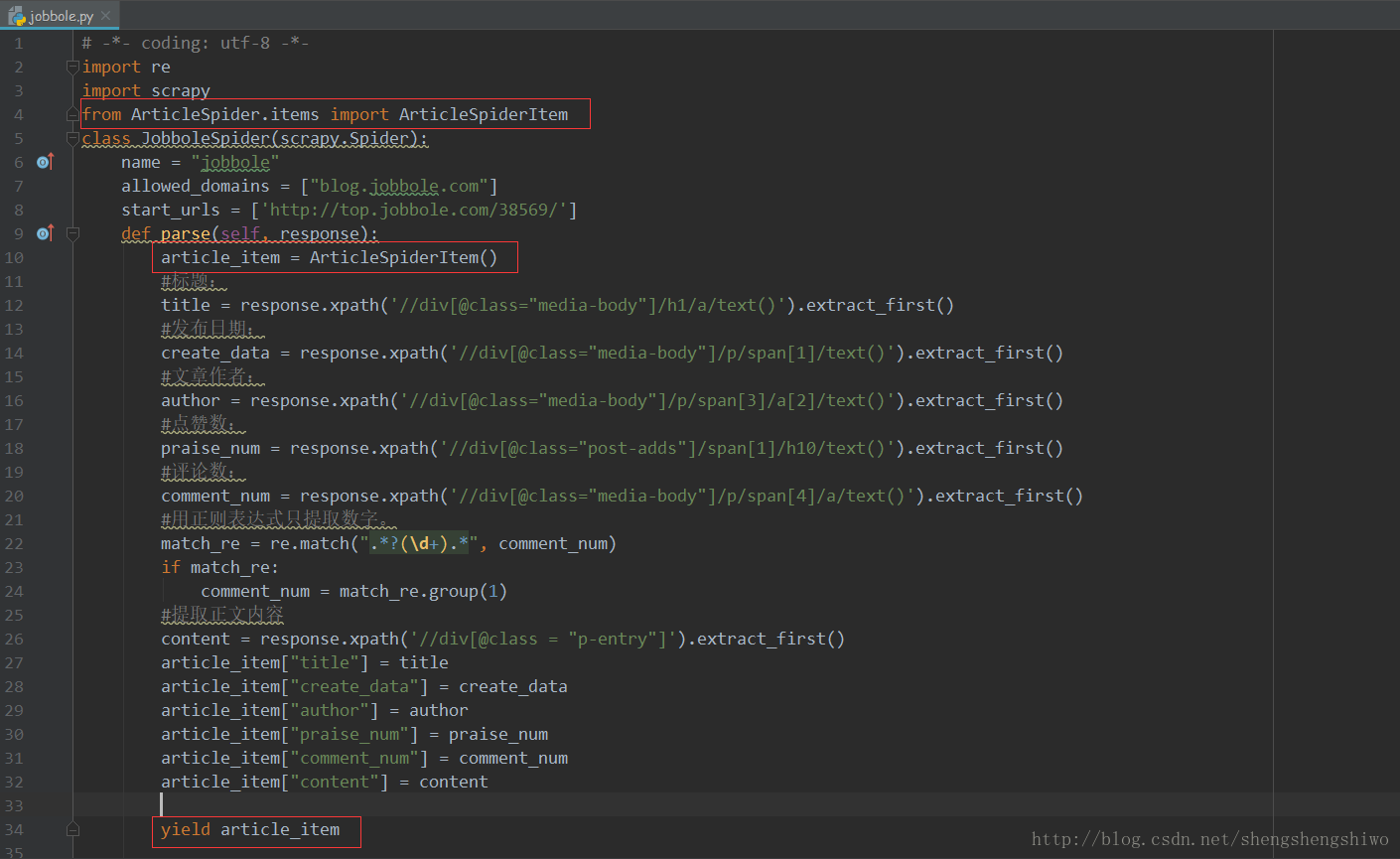1400x859 pixels.
Task: Click 'create_data' in its response.xpath assignment
Action: pos(215,353)
